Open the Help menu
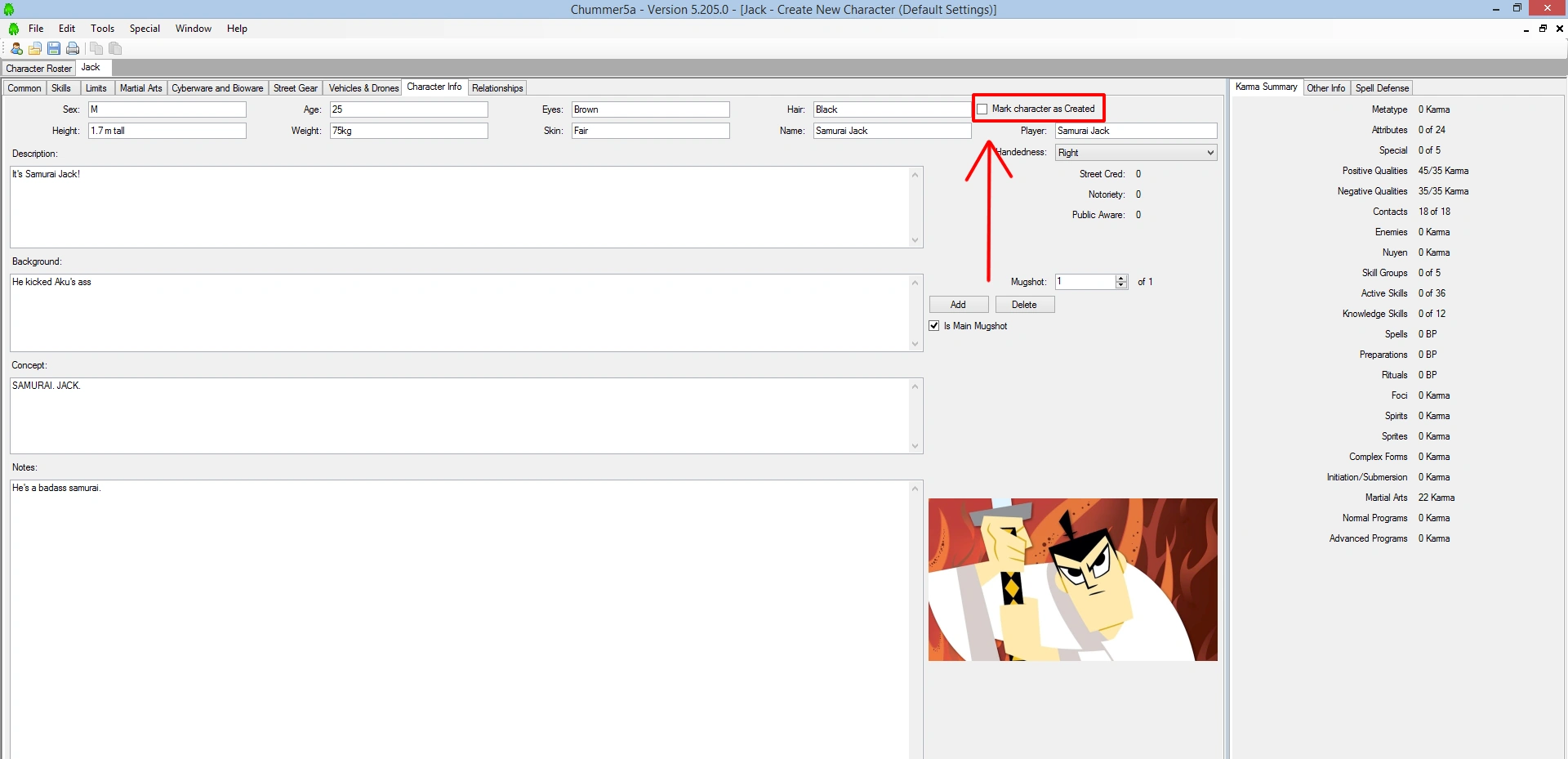Screen dimensions: 1568x759 237,29
